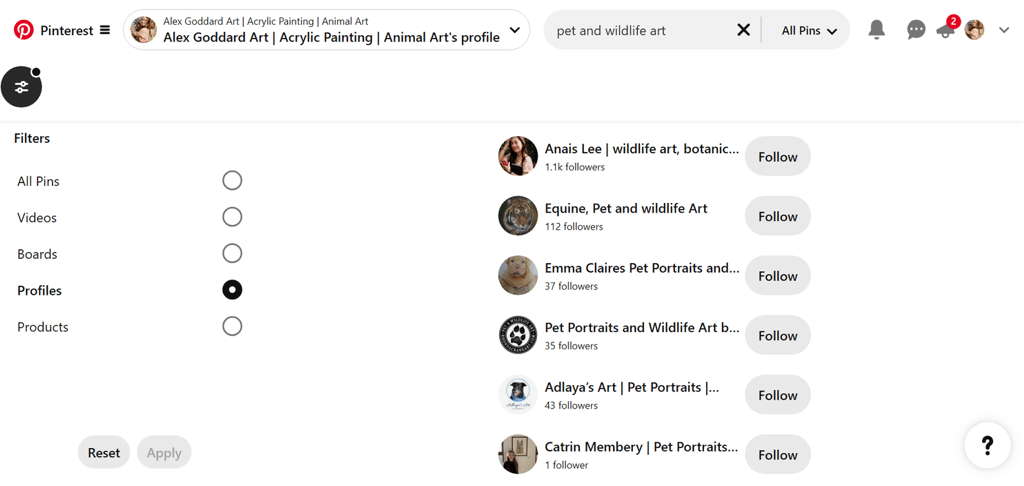Expand the All Pins search dropdown
The image size is (1024, 486).
click(808, 31)
